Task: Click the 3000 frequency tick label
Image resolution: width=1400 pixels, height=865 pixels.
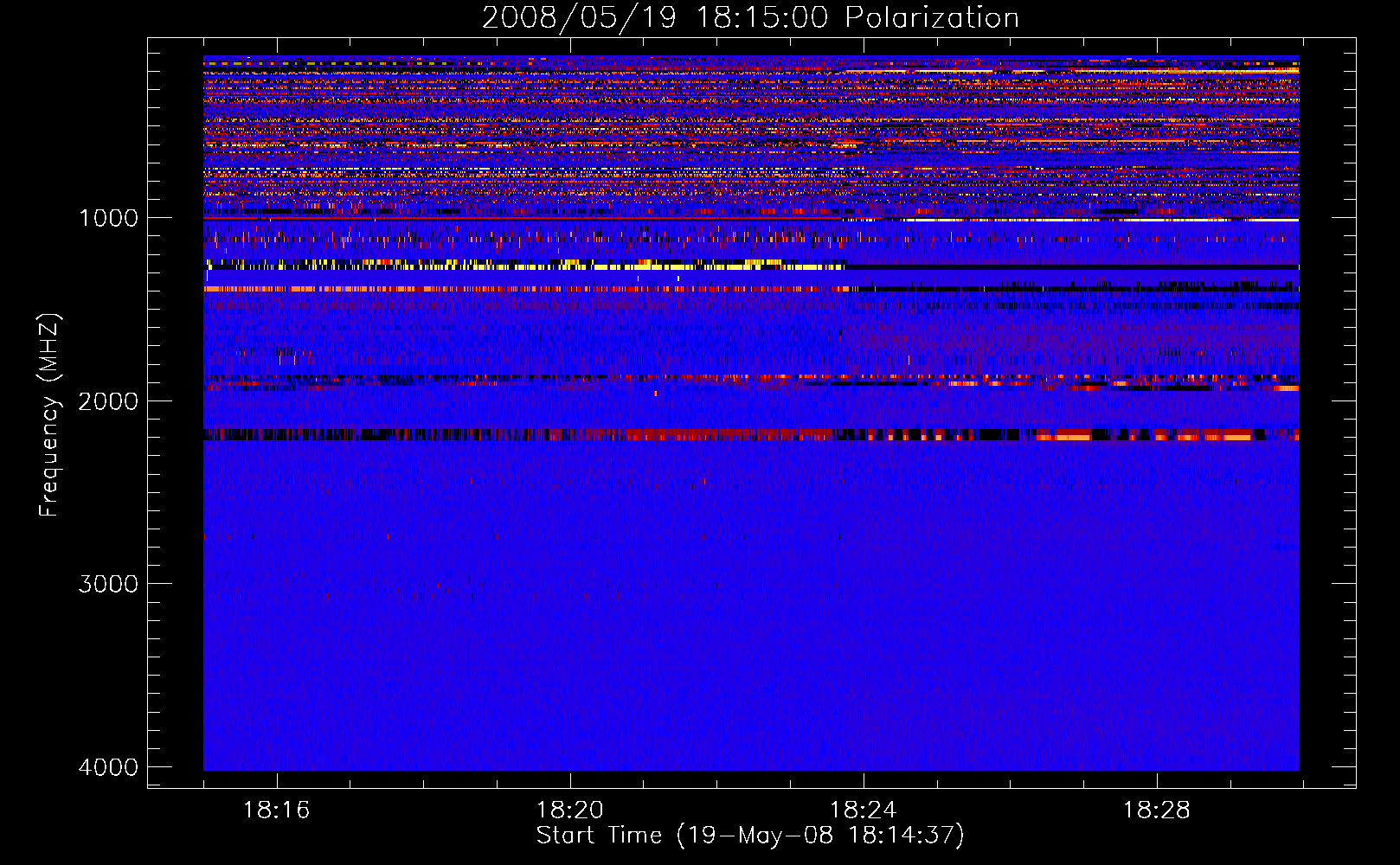Action: pos(109,584)
